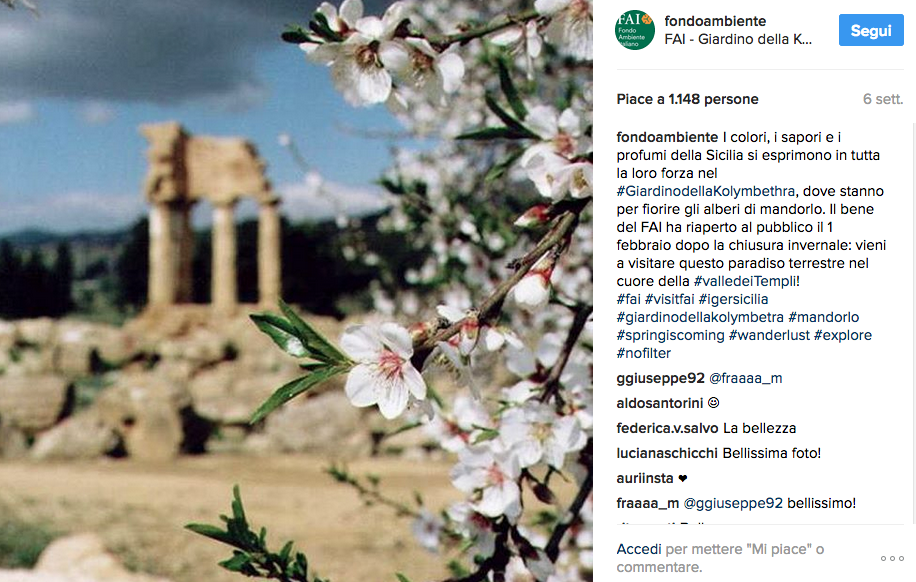The width and height of the screenshot is (916, 582).
Task: Open the @fraaaa_m mention
Action: pyautogui.click(x=745, y=379)
